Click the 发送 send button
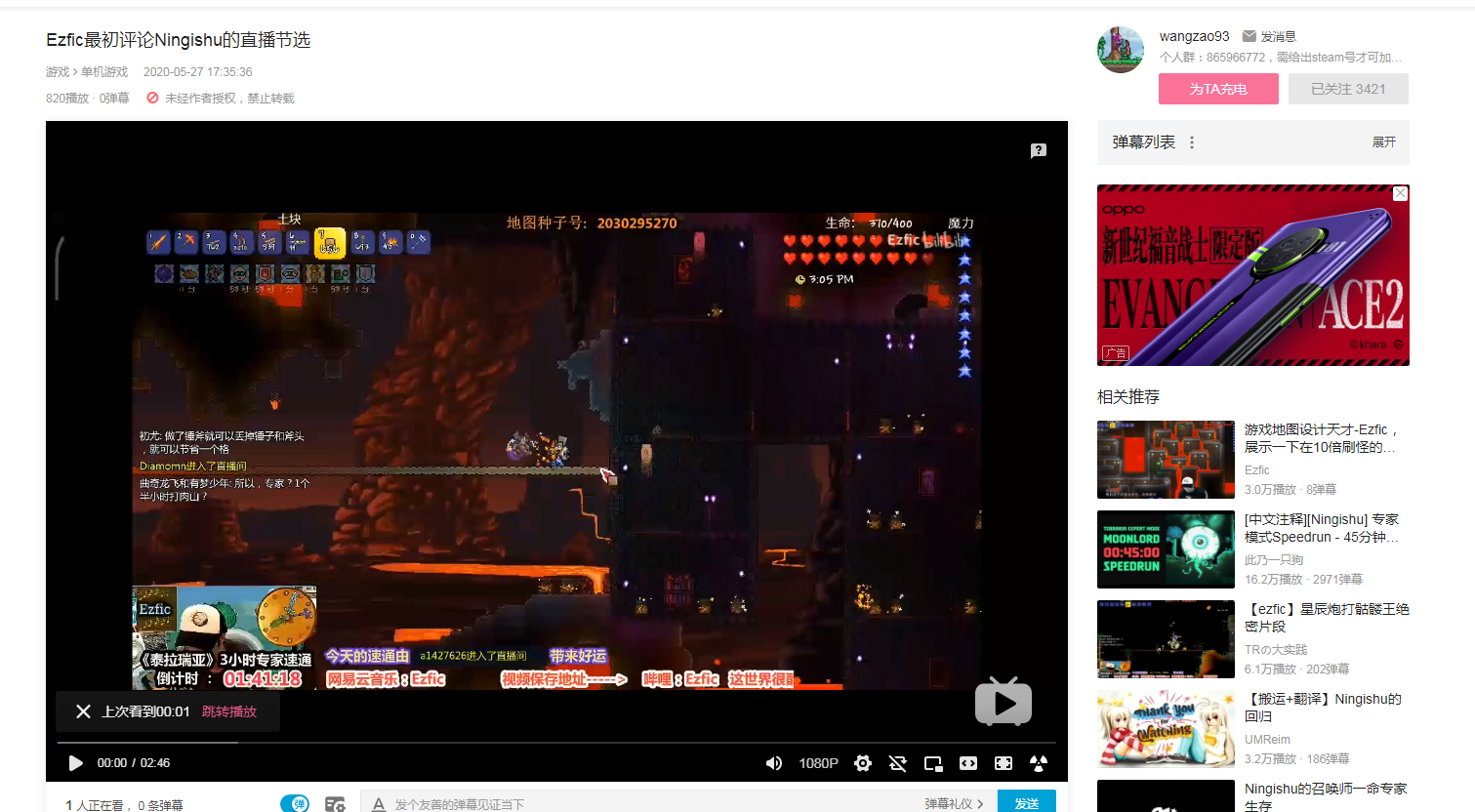This screenshot has width=1475, height=812. (1027, 803)
